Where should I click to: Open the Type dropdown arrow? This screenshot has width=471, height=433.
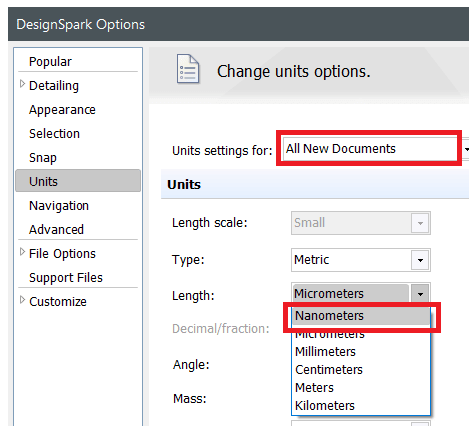(420, 260)
